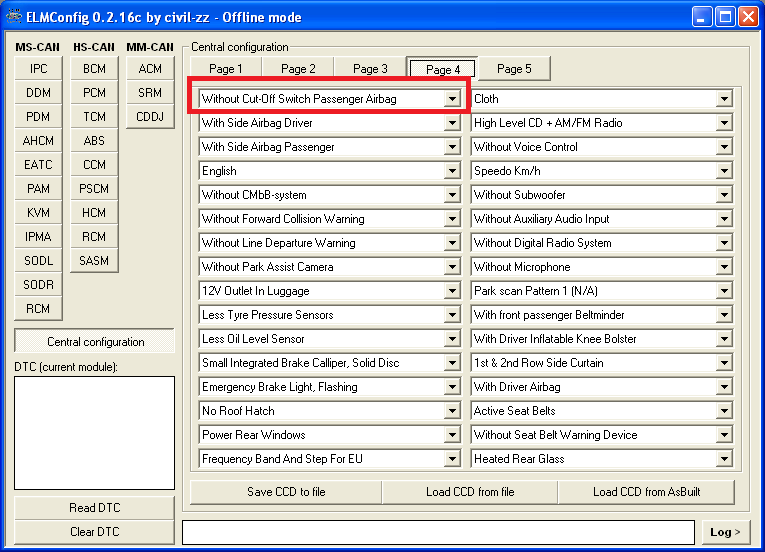
Task: Switch to the Page 1 tab
Action: [226, 69]
